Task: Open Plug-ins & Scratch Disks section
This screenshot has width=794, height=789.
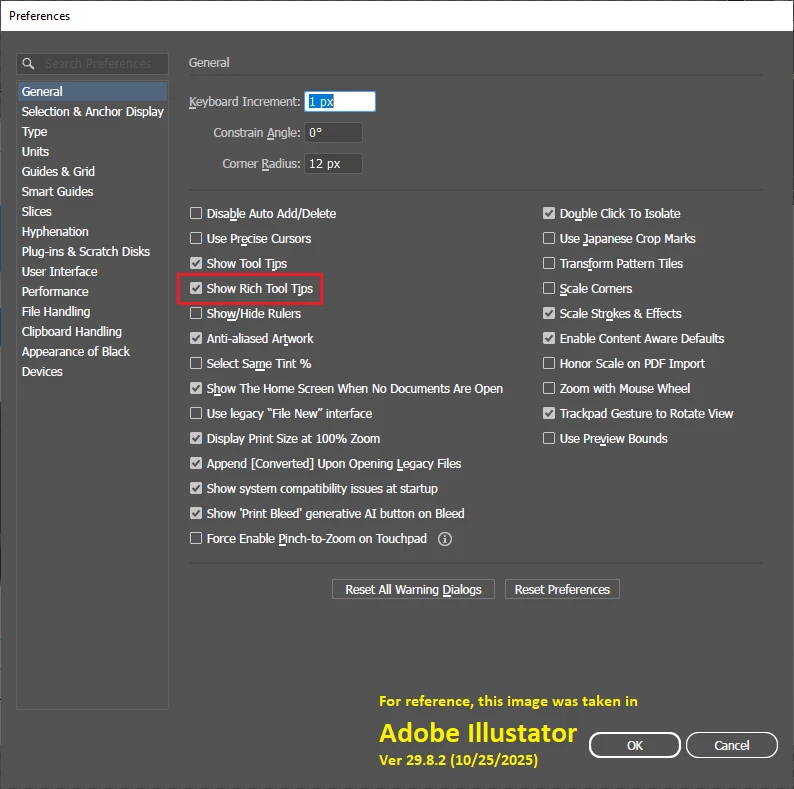Action: (93, 252)
